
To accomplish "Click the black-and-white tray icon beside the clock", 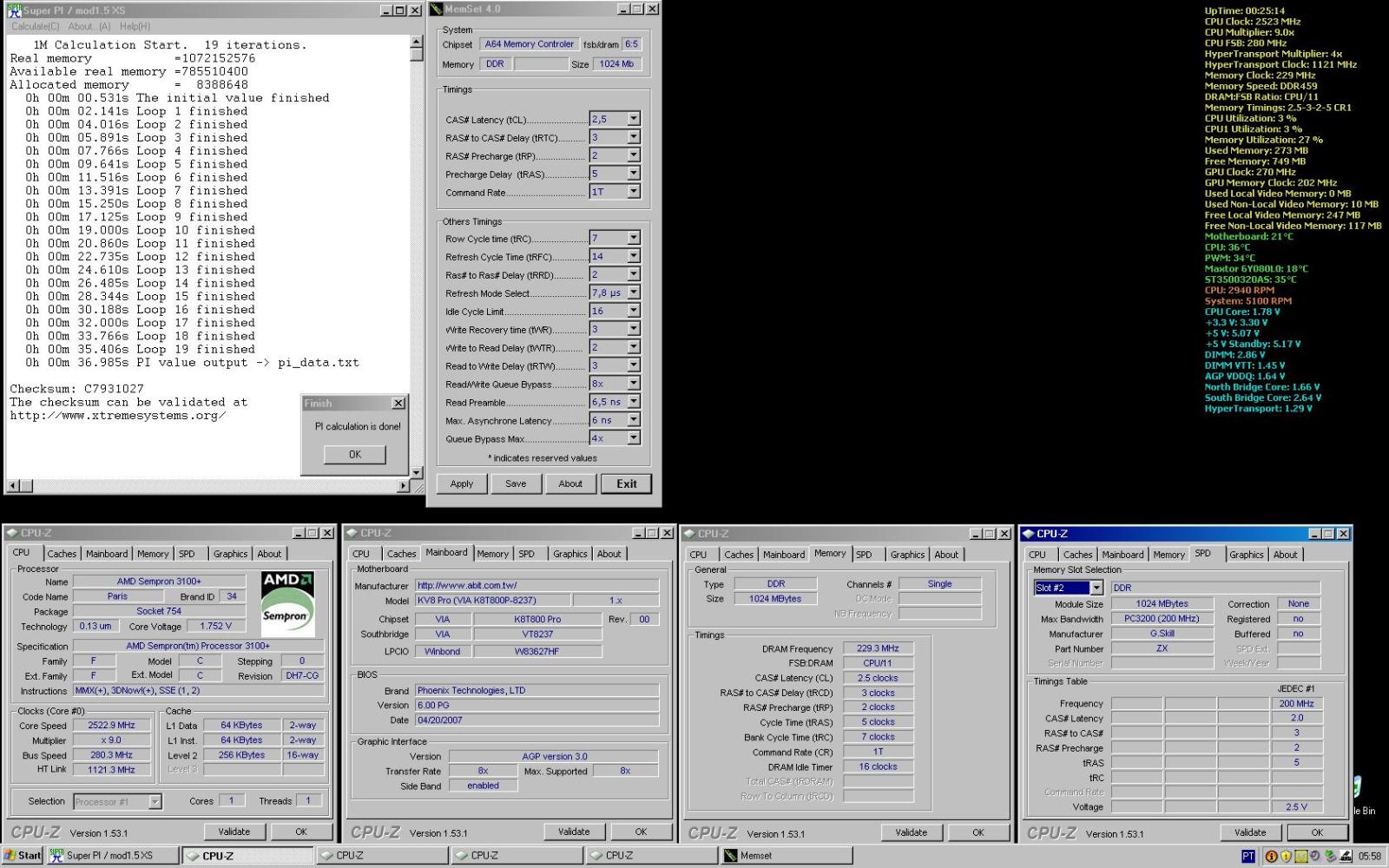I will point(1346,856).
